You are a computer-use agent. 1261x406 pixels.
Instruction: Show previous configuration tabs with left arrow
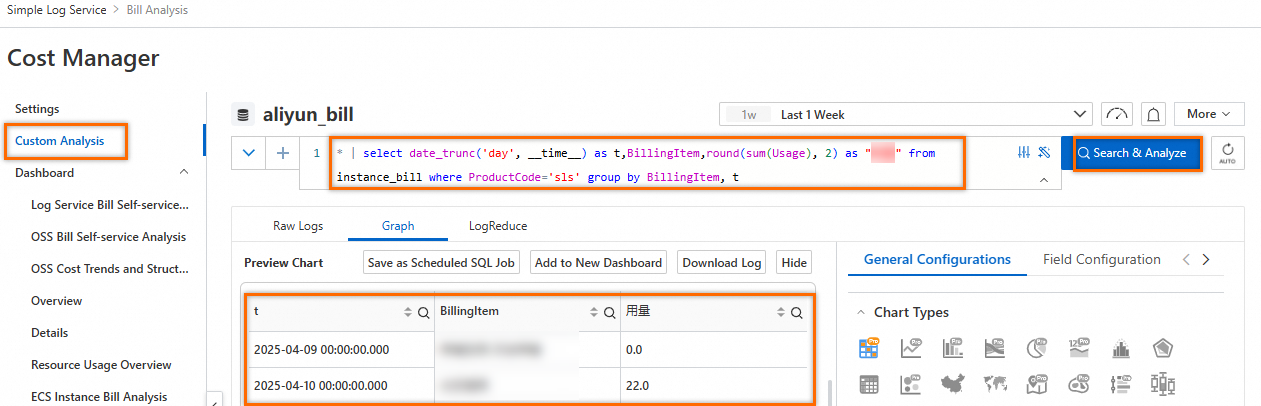point(1186,259)
